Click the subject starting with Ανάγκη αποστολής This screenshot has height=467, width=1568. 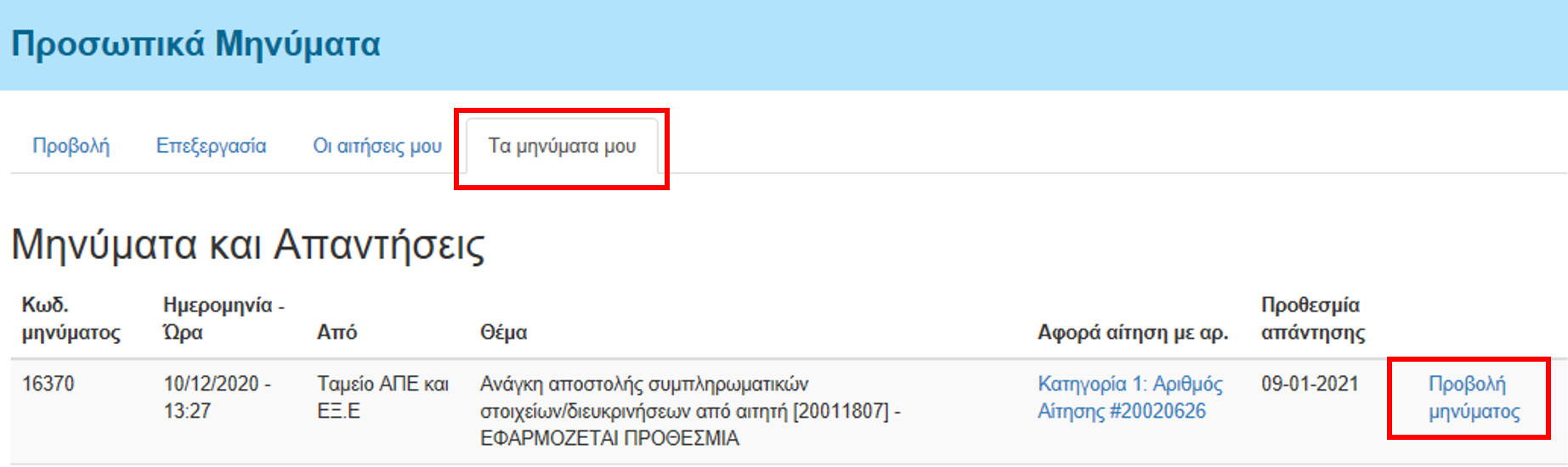(x=690, y=411)
